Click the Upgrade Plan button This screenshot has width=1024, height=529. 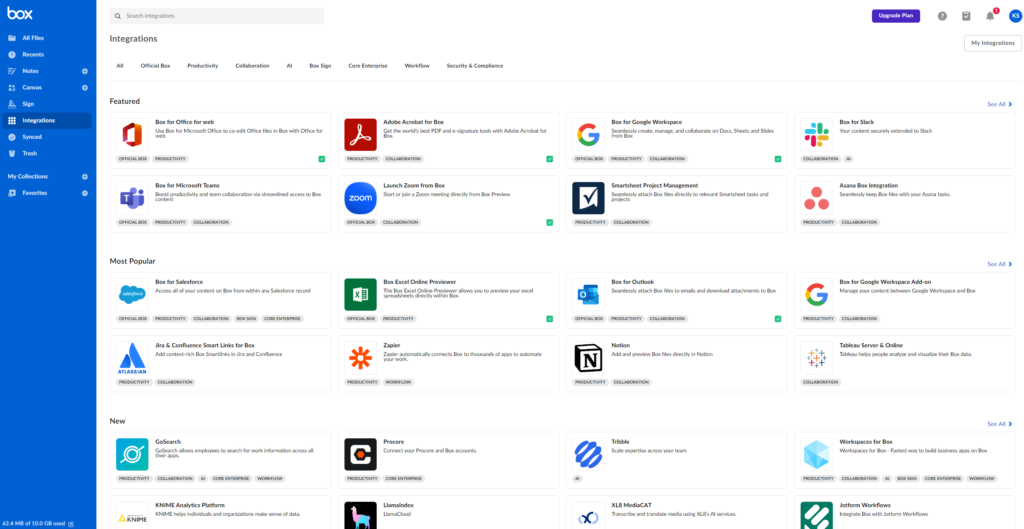click(895, 16)
